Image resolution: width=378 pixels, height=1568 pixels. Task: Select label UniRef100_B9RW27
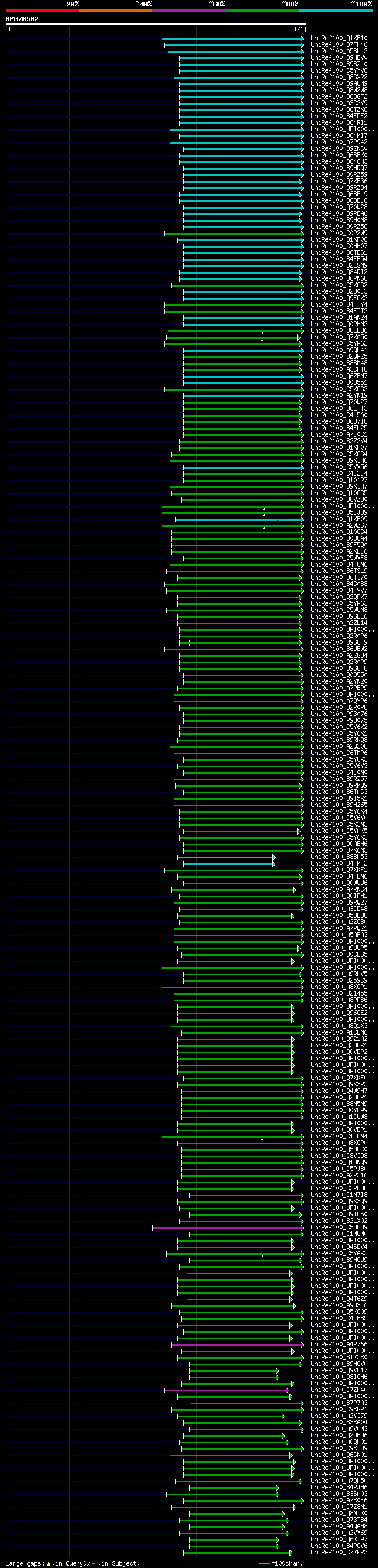[339, 903]
